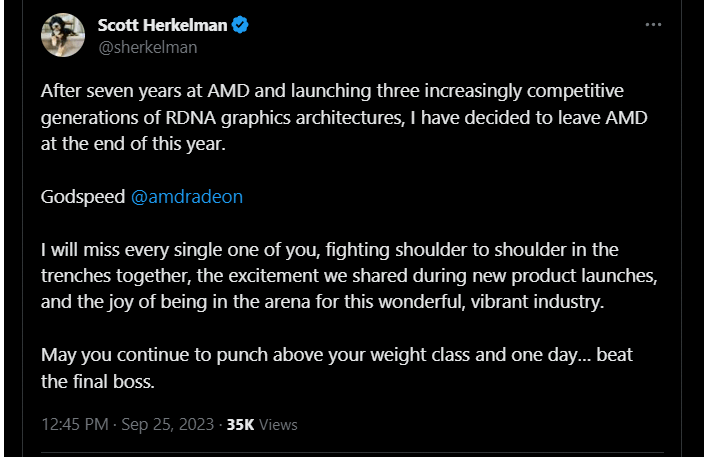Click the "trenches together" line of text
This screenshot has height=457, width=708.
pos(349,276)
